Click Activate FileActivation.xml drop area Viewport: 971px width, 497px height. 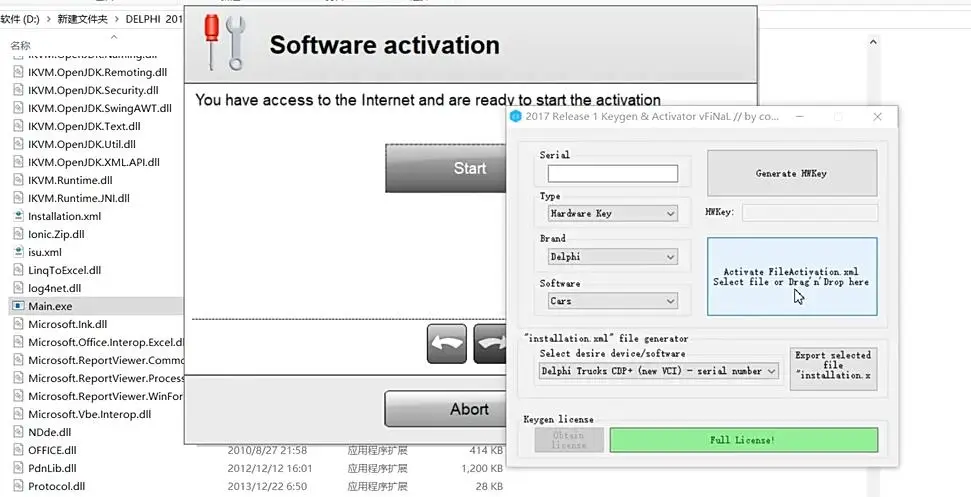[792, 277]
